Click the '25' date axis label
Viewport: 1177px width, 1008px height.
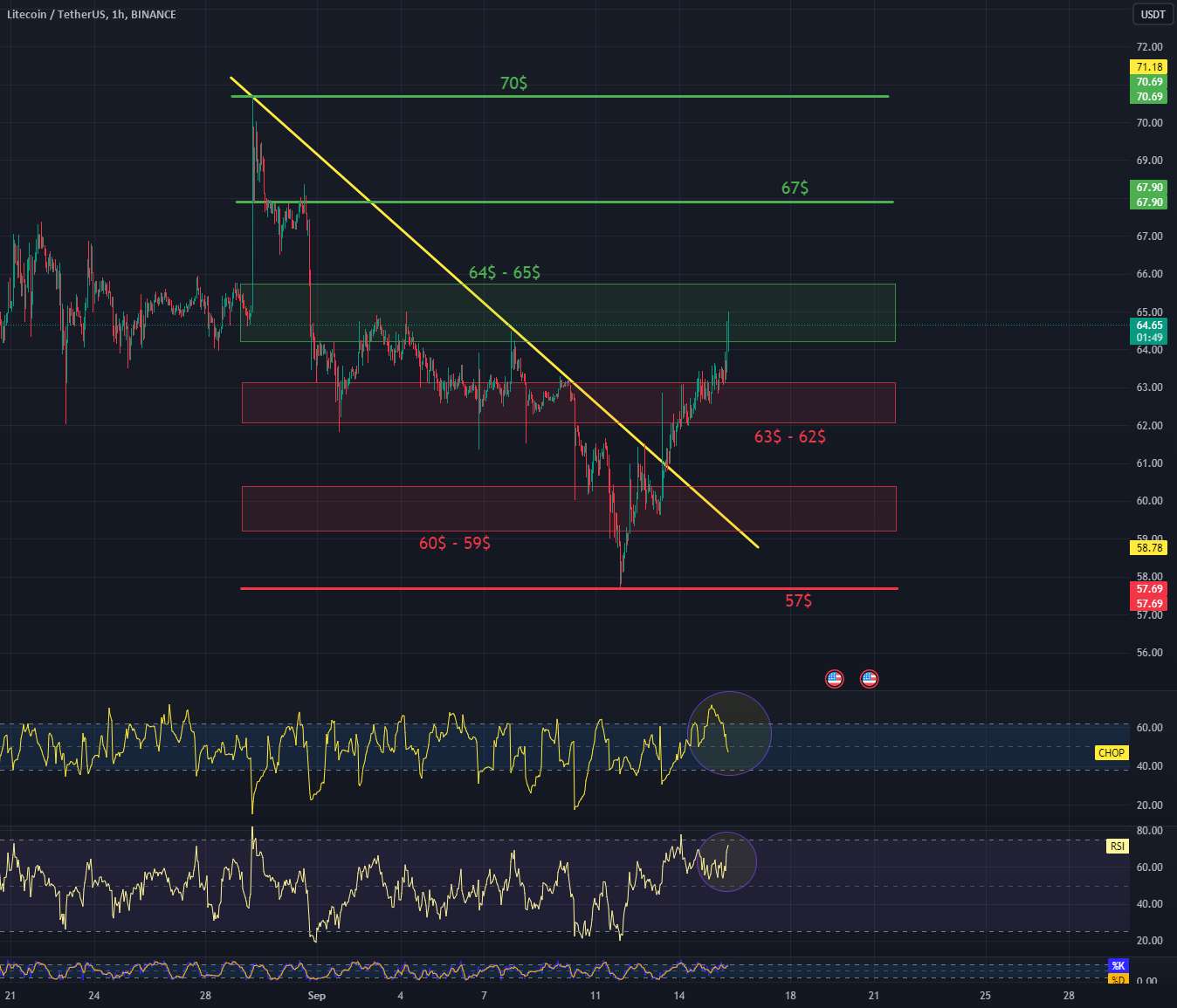(985, 996)
